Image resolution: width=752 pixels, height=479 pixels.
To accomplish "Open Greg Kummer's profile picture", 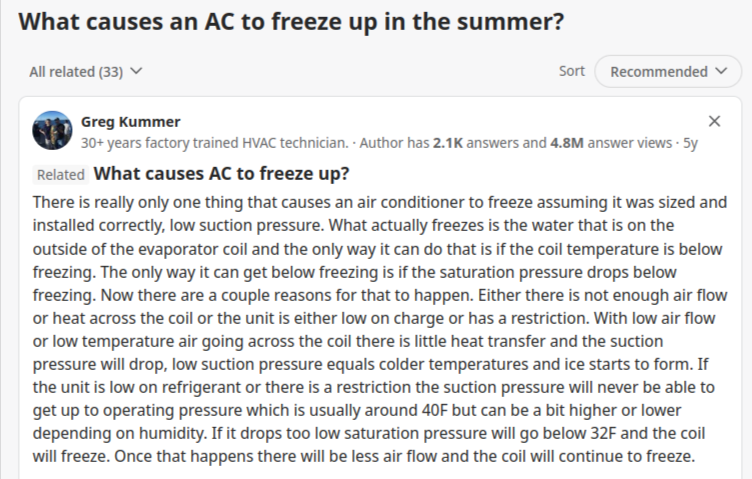I will point(52,130).
